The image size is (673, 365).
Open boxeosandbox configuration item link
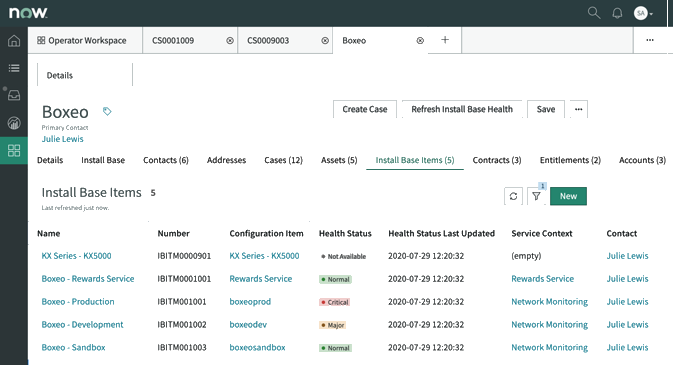click(x=258, y=347)
